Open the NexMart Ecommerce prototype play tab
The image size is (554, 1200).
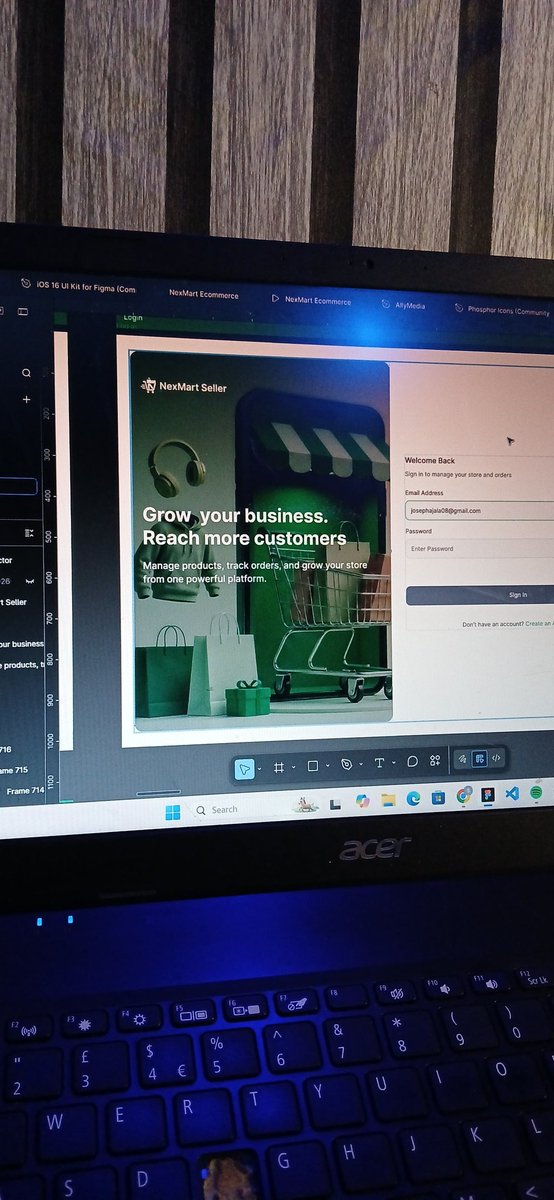[x=311, y=300]
